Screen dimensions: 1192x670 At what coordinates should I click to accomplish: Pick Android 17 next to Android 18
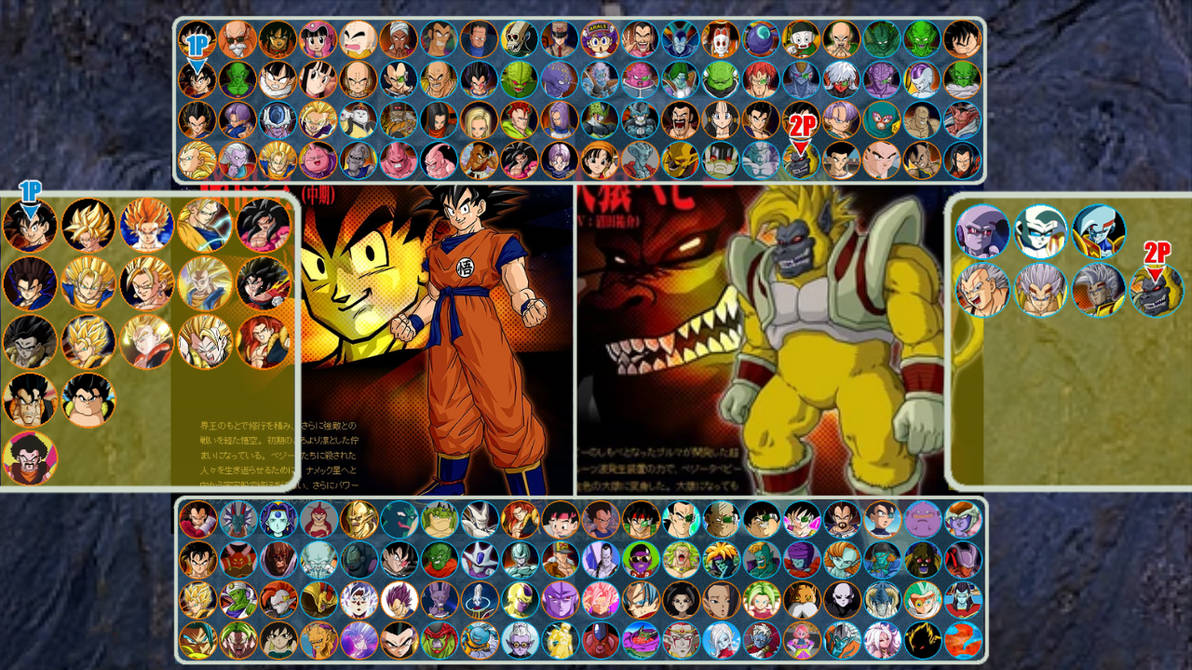439,120
